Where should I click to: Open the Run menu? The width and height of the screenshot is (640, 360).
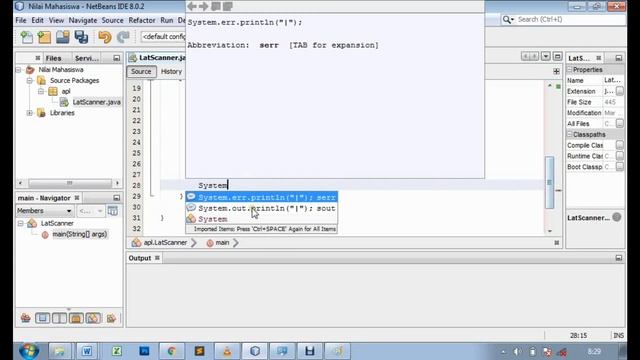pos(167,20)
